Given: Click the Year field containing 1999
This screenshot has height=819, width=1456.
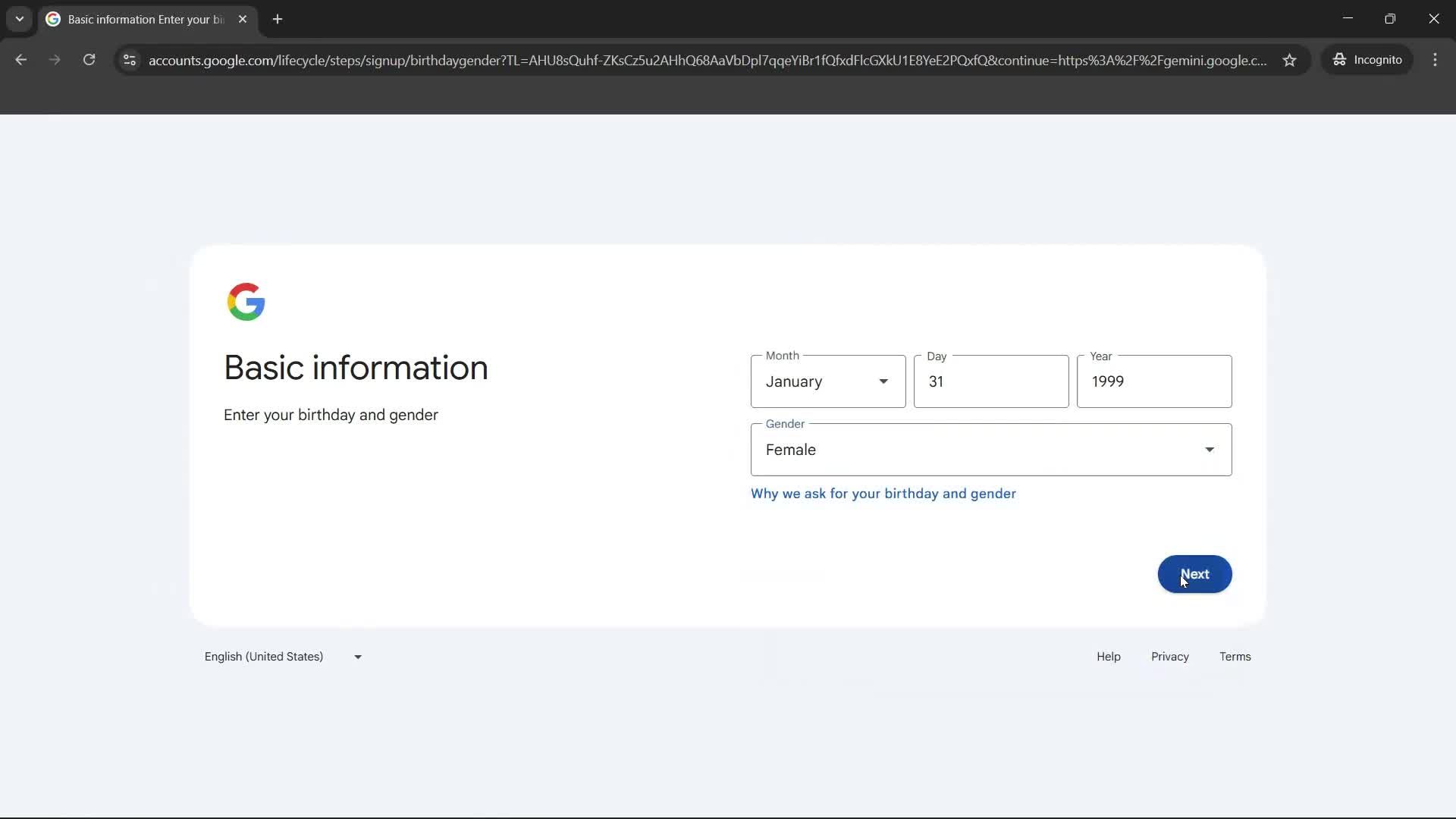Looking at the screenshot, I should [1154, 381].
